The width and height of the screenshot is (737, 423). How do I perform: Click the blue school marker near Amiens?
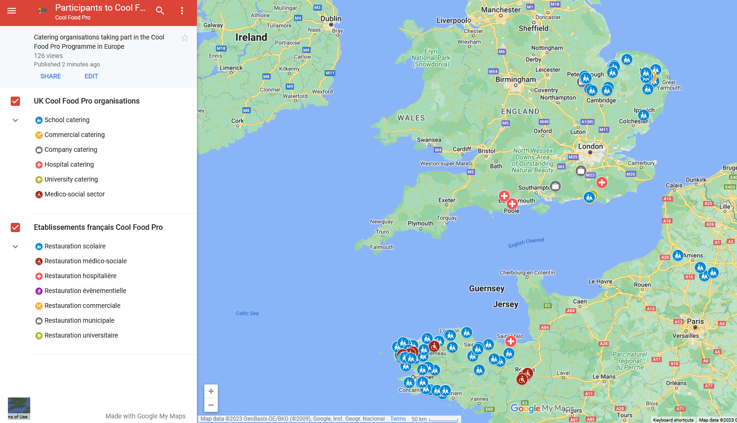[678, 255]
